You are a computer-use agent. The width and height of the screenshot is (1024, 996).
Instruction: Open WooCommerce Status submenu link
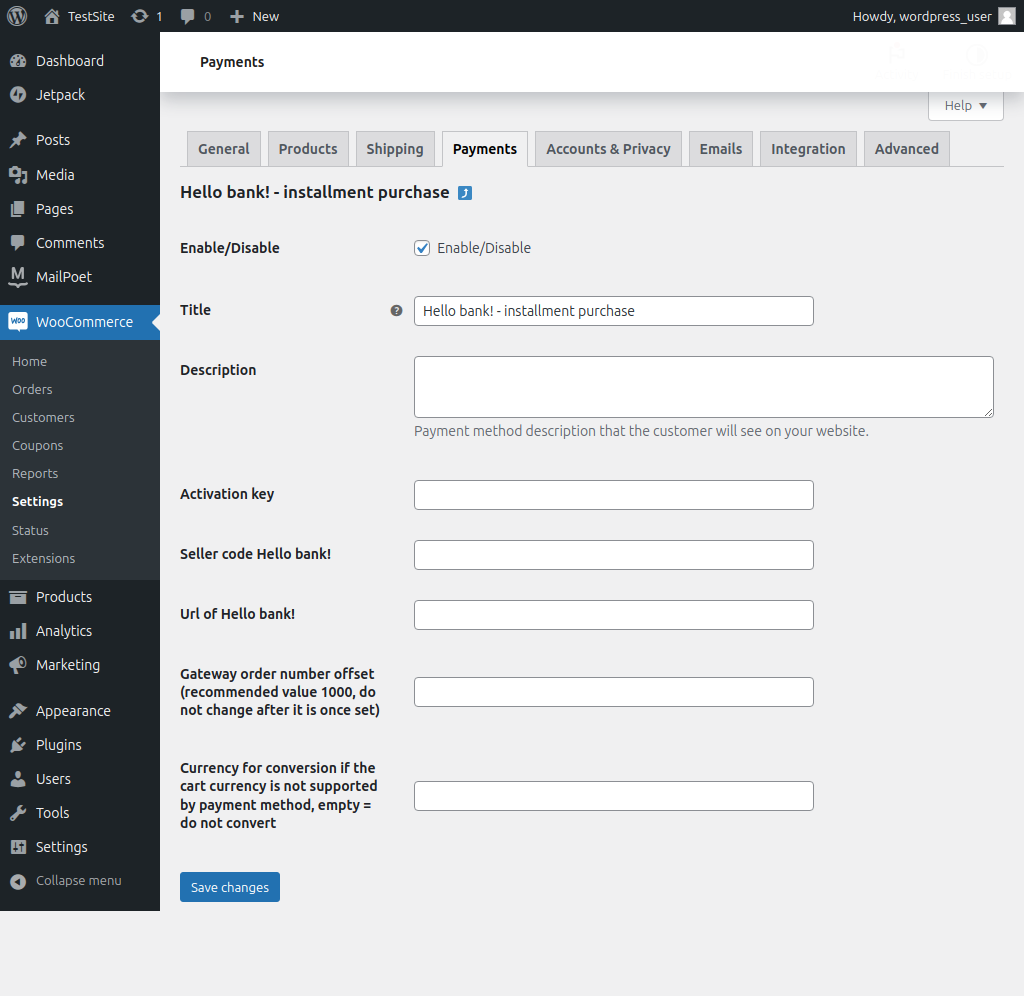click(x=30, y=530)
